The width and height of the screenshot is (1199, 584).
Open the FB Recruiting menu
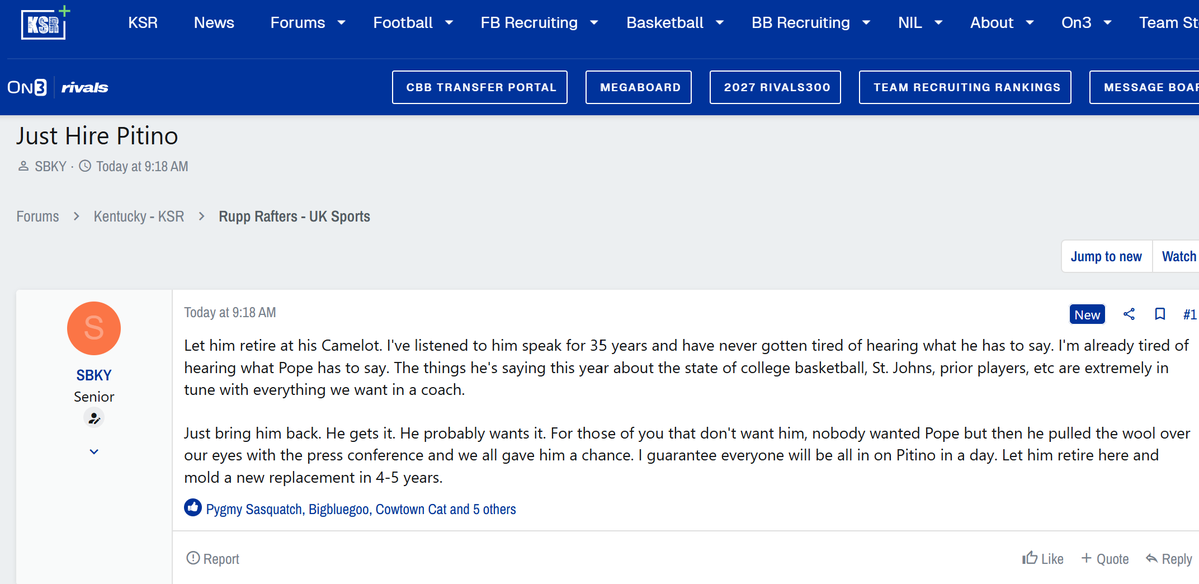529,22
